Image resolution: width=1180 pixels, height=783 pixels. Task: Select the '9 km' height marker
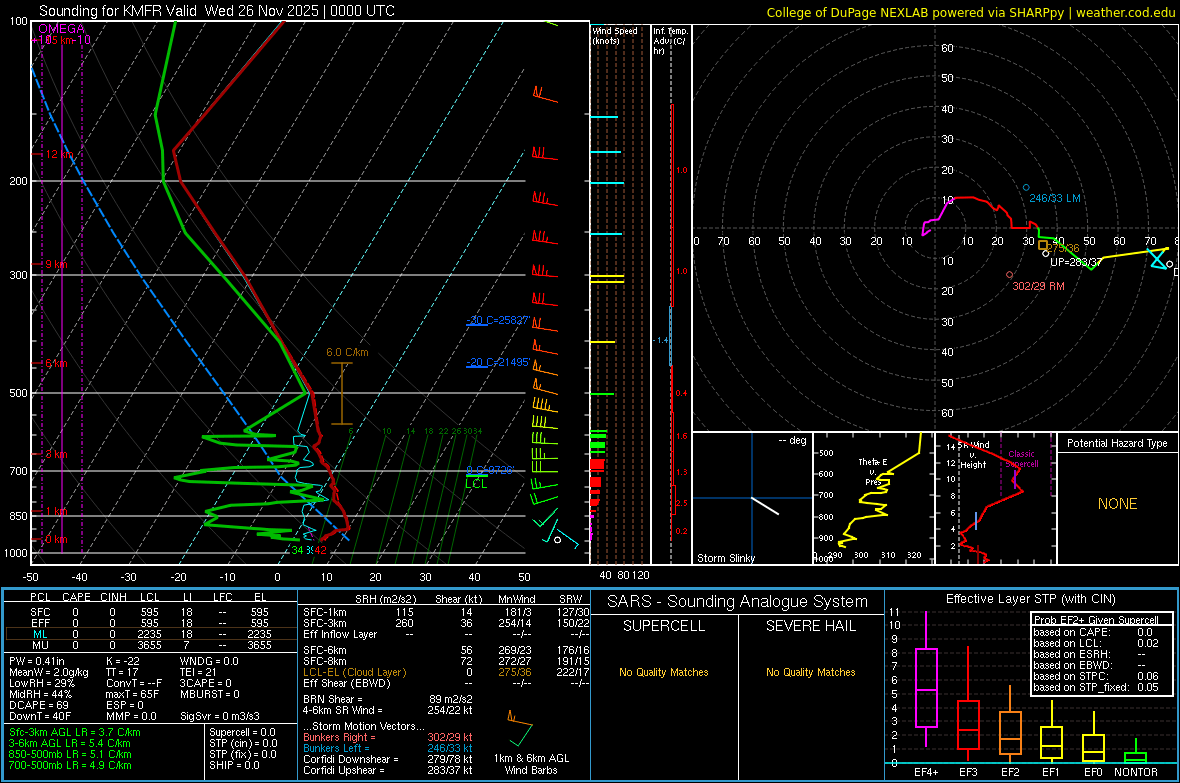pos(56,264)
